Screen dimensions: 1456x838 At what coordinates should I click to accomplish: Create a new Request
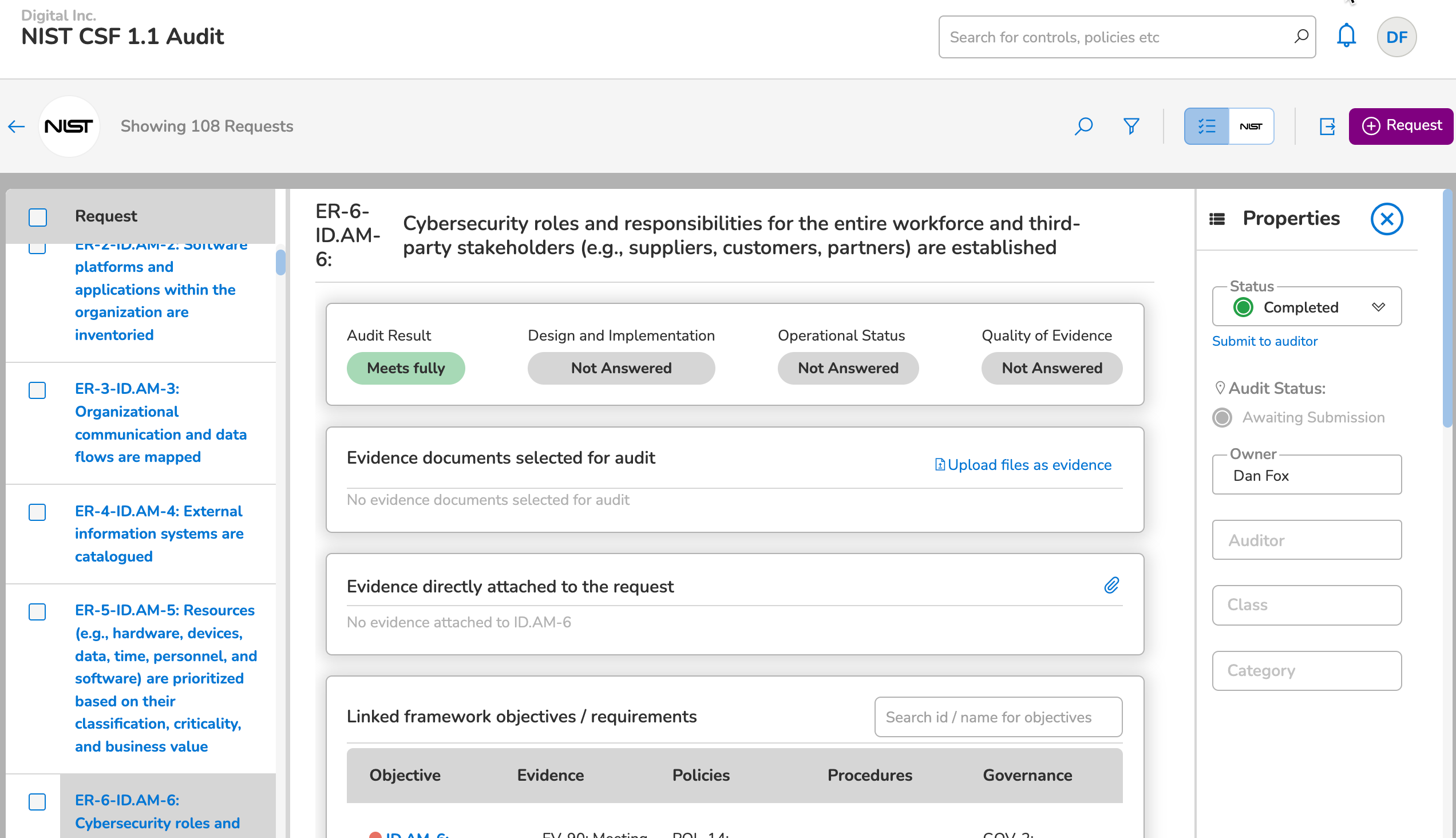pyautogui.click(x=1400, y=126)
